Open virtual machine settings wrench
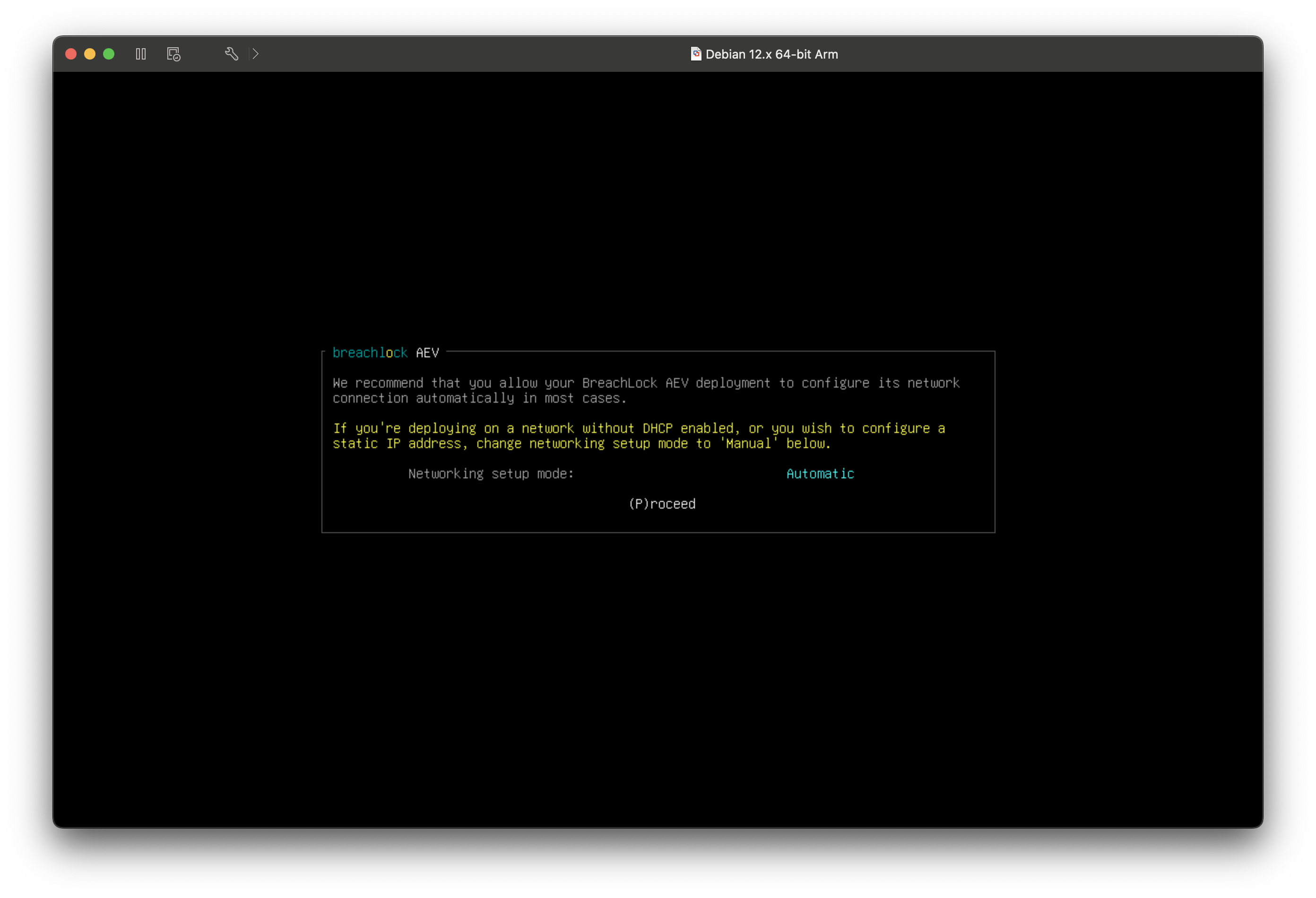Image resolution: width=1316 pixels, height=898 pixels. (x=231, y=54)
